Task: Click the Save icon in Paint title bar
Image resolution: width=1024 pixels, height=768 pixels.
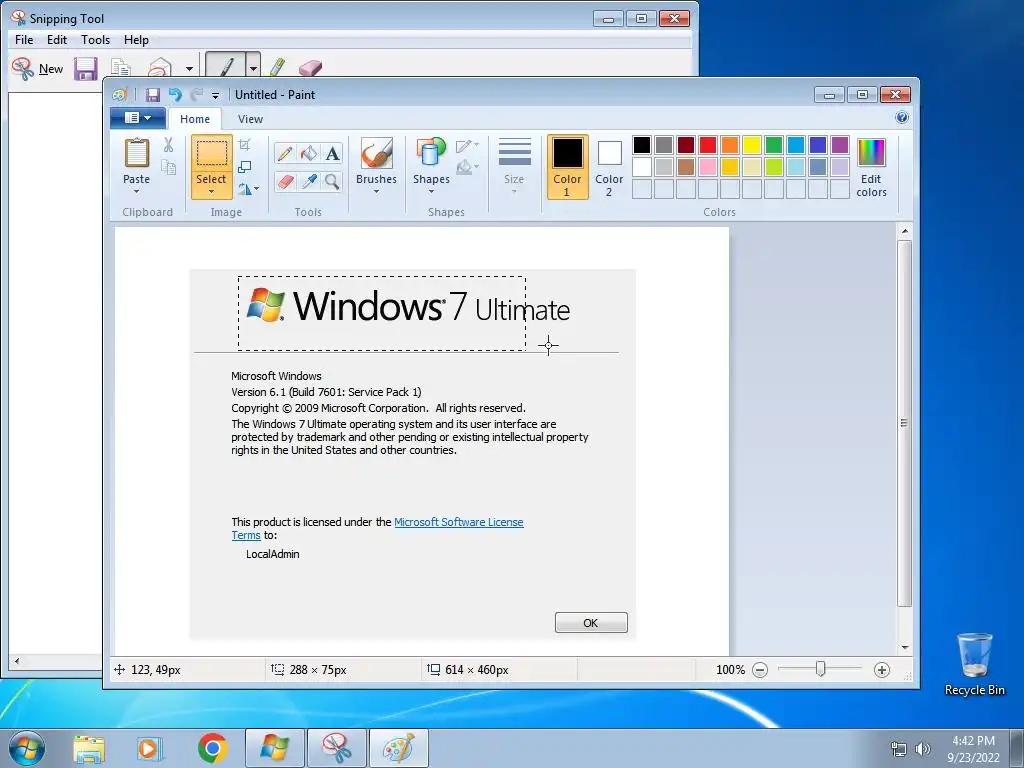Action: (152, 95)
